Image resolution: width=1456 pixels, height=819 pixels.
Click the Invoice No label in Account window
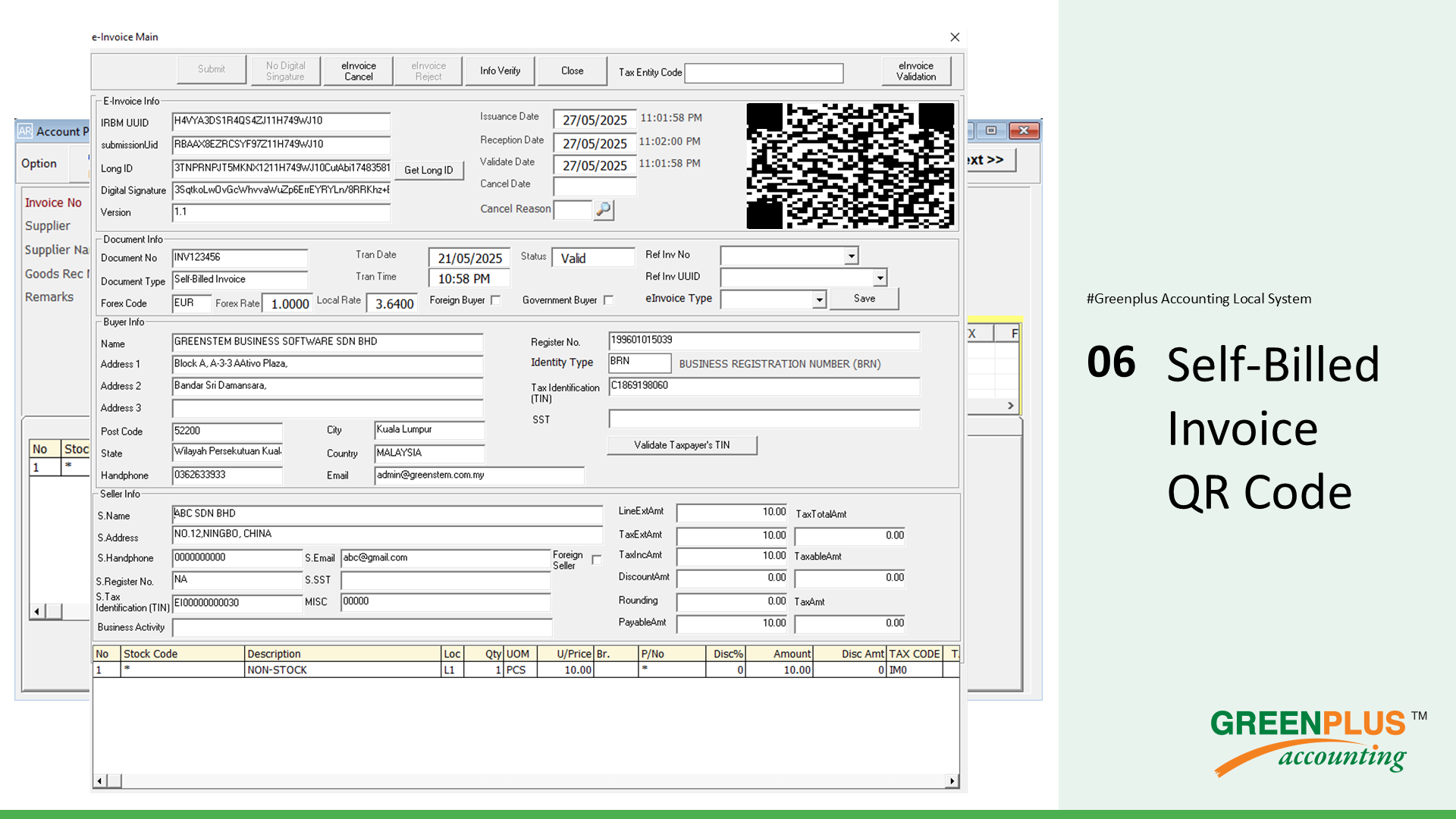(x=53, y=203)
